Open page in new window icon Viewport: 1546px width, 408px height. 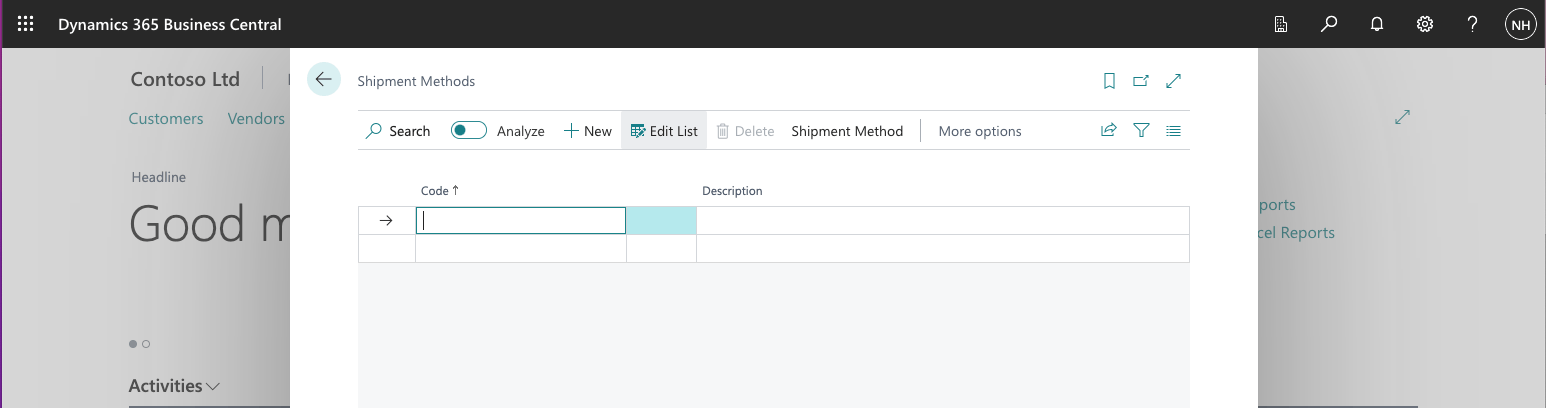1141,81
